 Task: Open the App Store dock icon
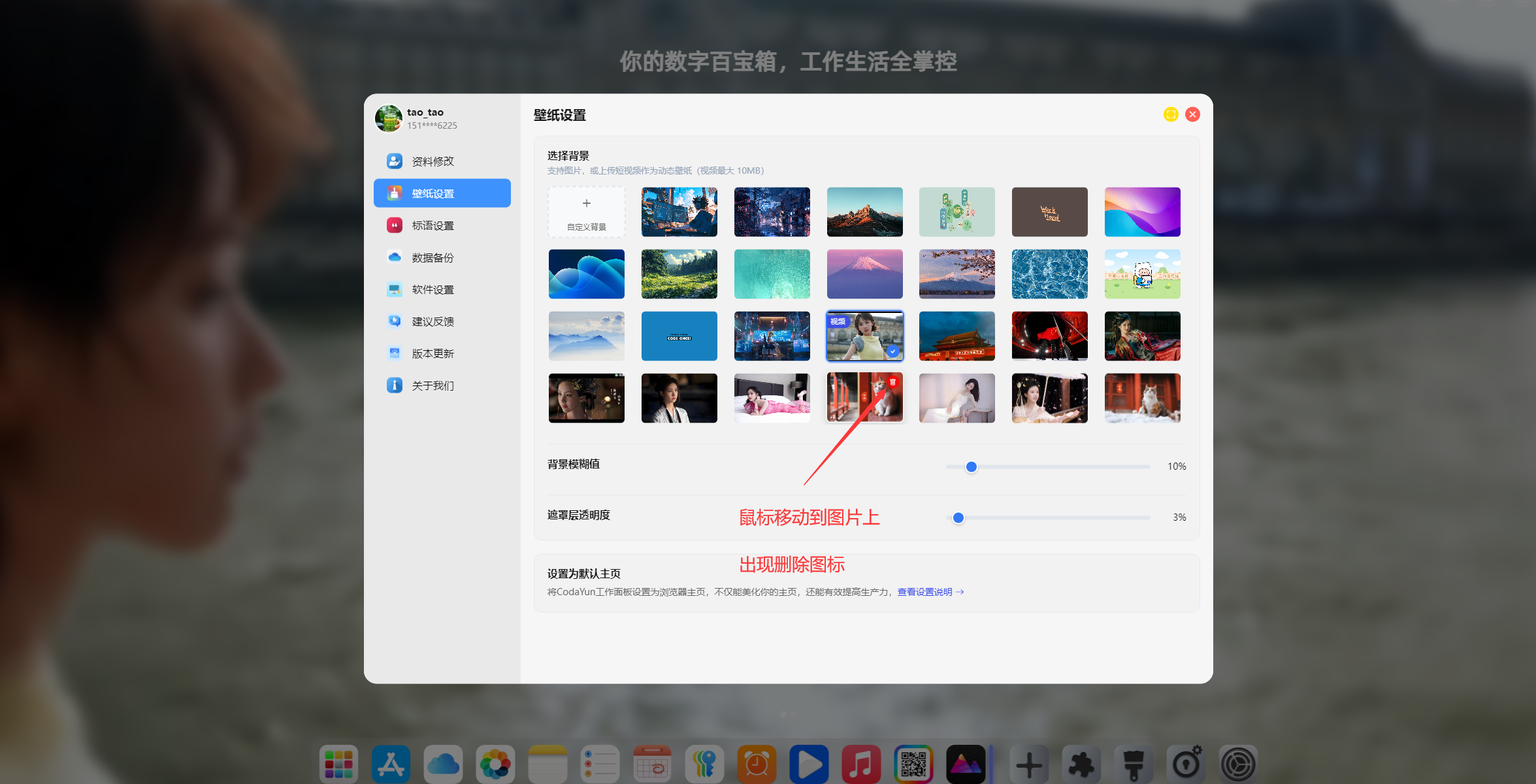tap(391, 764)
